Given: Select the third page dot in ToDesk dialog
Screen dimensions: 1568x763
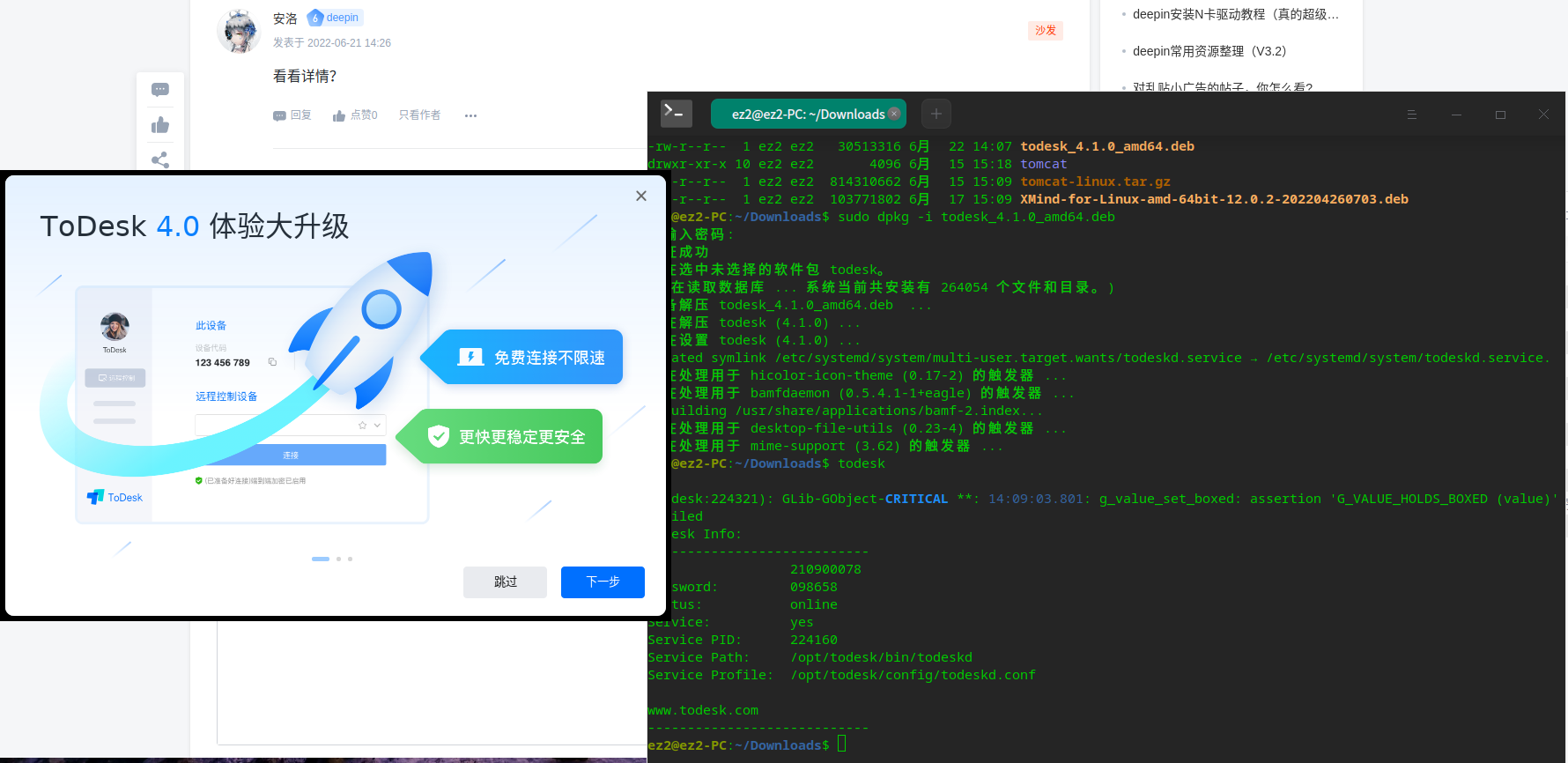Looking at the screenshot, I should coord(350,559).
